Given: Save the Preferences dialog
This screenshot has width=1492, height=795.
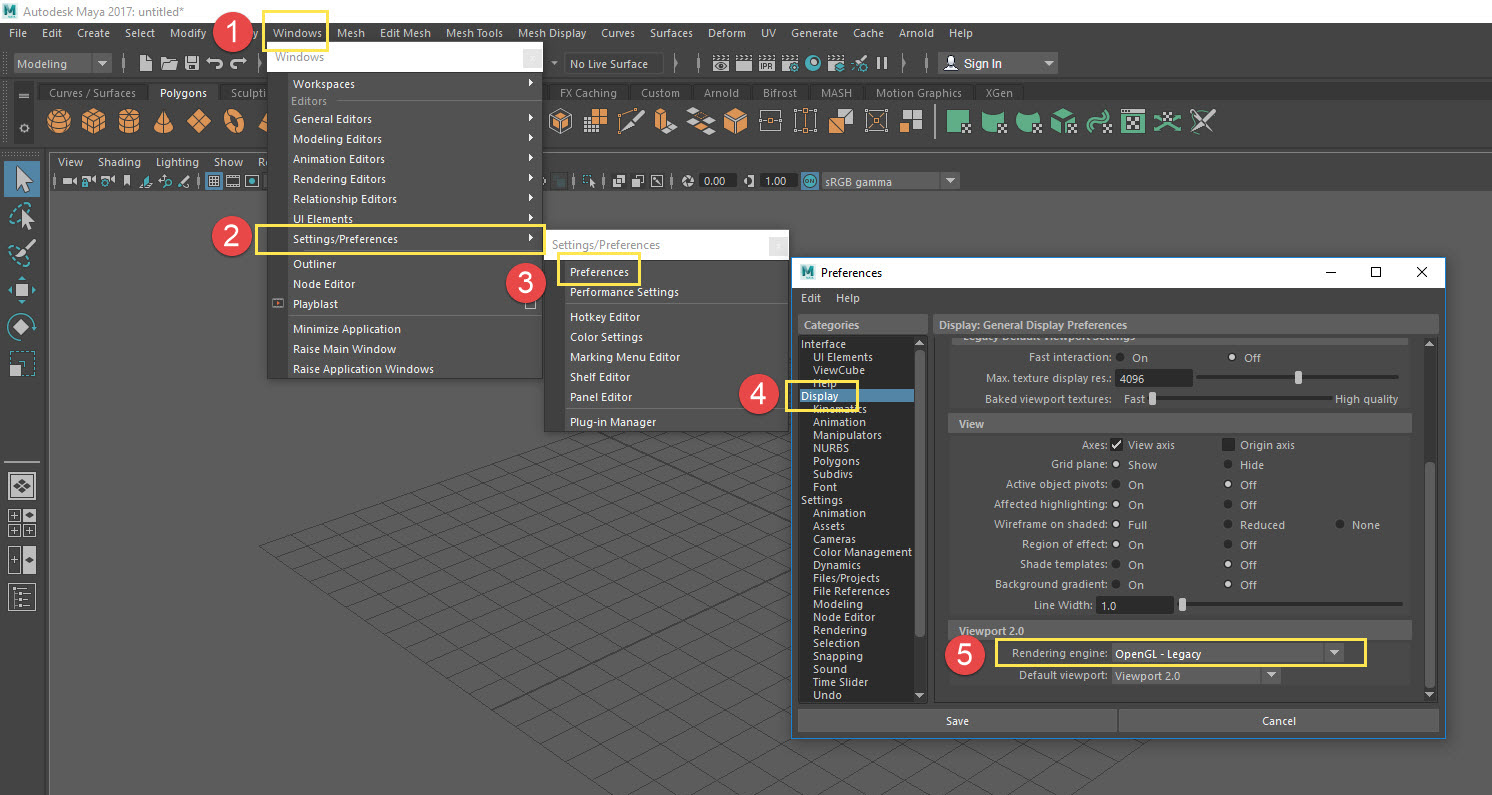Looking at the screenshot, I should tap(957, 721).
